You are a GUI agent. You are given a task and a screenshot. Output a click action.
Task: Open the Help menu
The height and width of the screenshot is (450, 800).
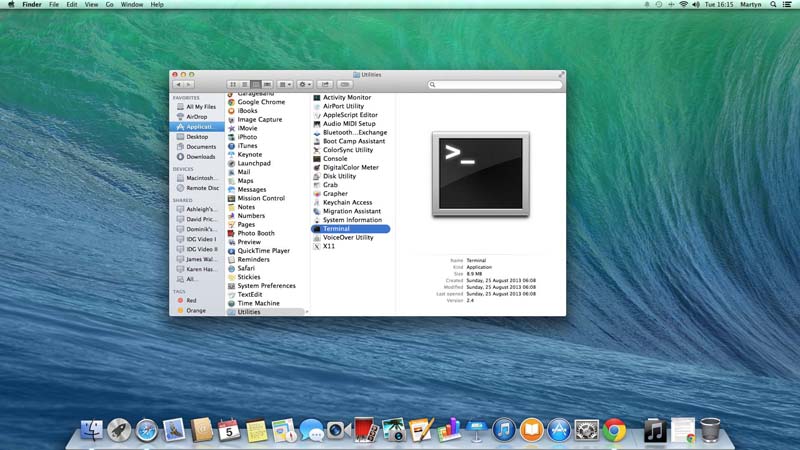pyautogui.click(x=157, y=4)
